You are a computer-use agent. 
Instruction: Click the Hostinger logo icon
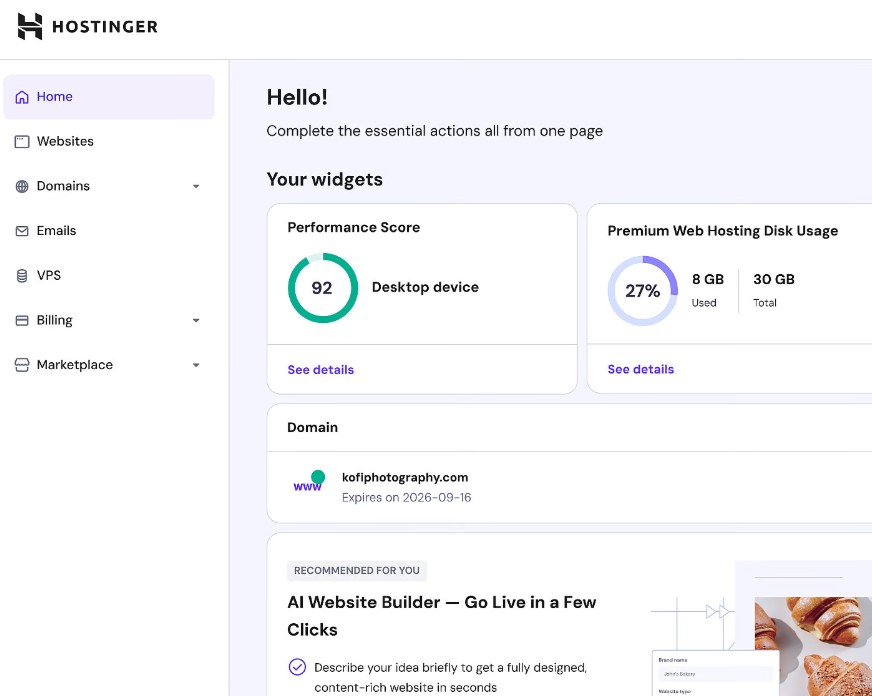click(x=30, y=27)
